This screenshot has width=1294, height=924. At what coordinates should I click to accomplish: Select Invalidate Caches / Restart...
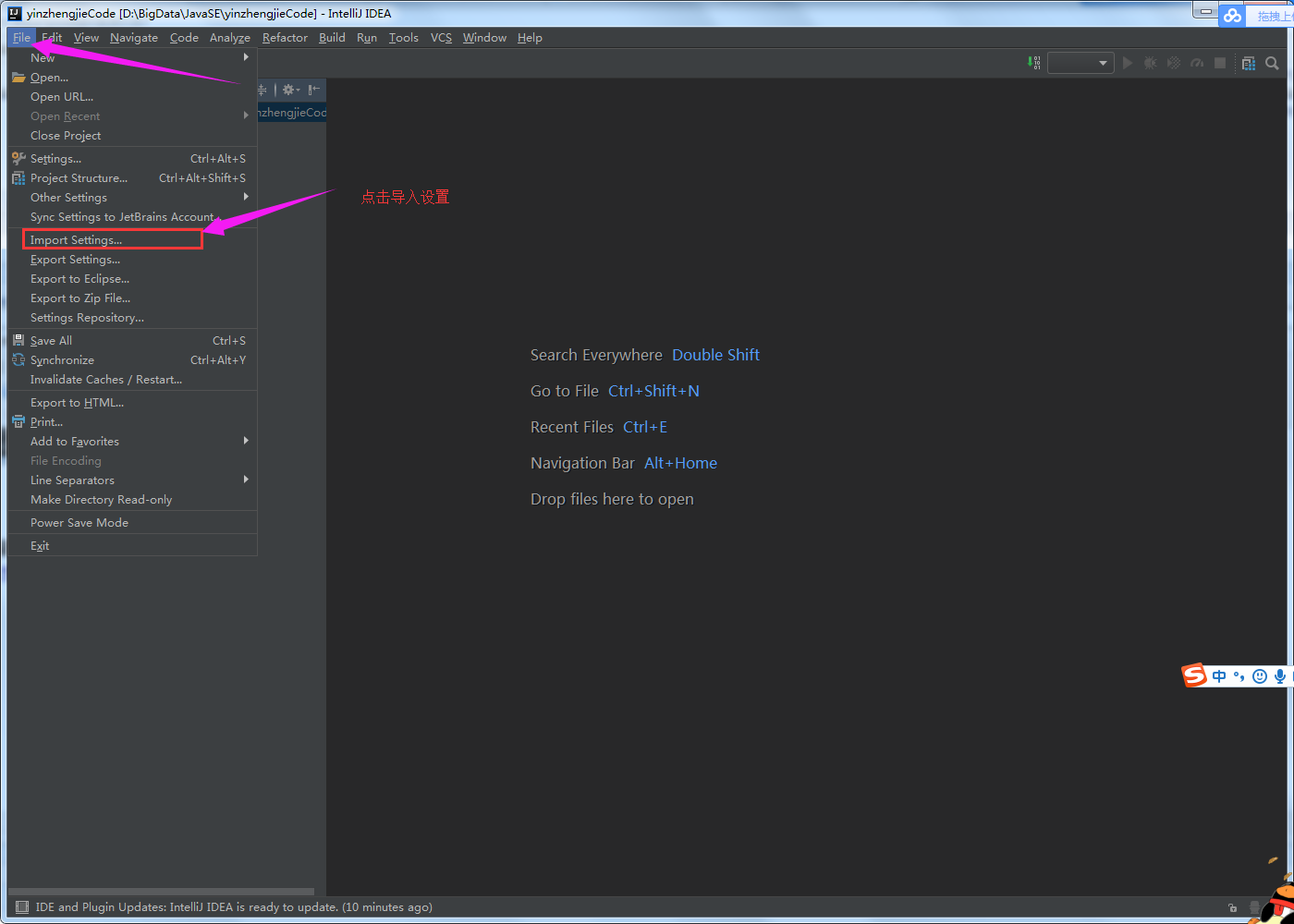[x=132, y=379]
